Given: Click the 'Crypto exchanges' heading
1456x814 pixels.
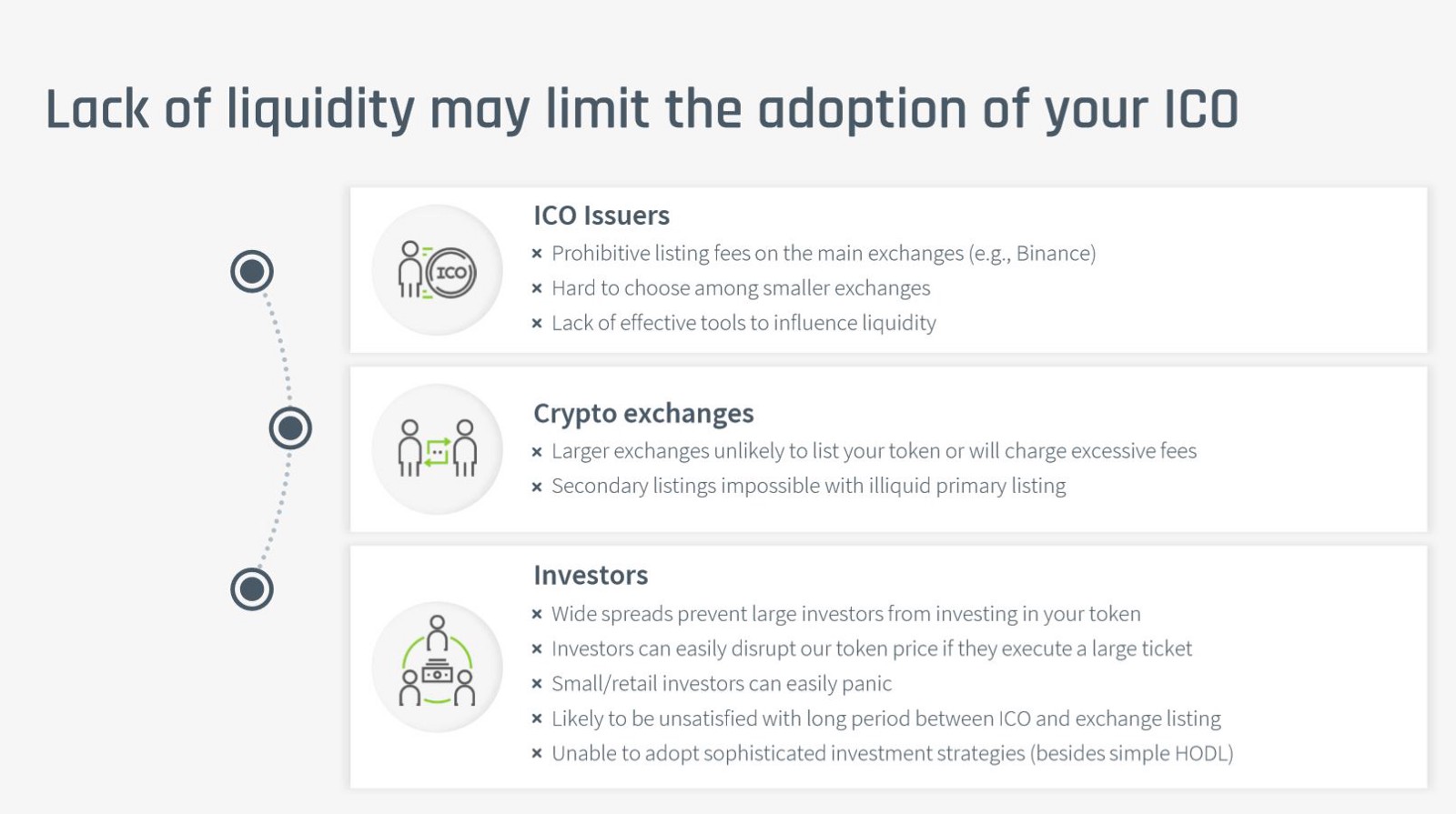Looking at the screenshot, I should pyautogui.click(x=643, y=414).
